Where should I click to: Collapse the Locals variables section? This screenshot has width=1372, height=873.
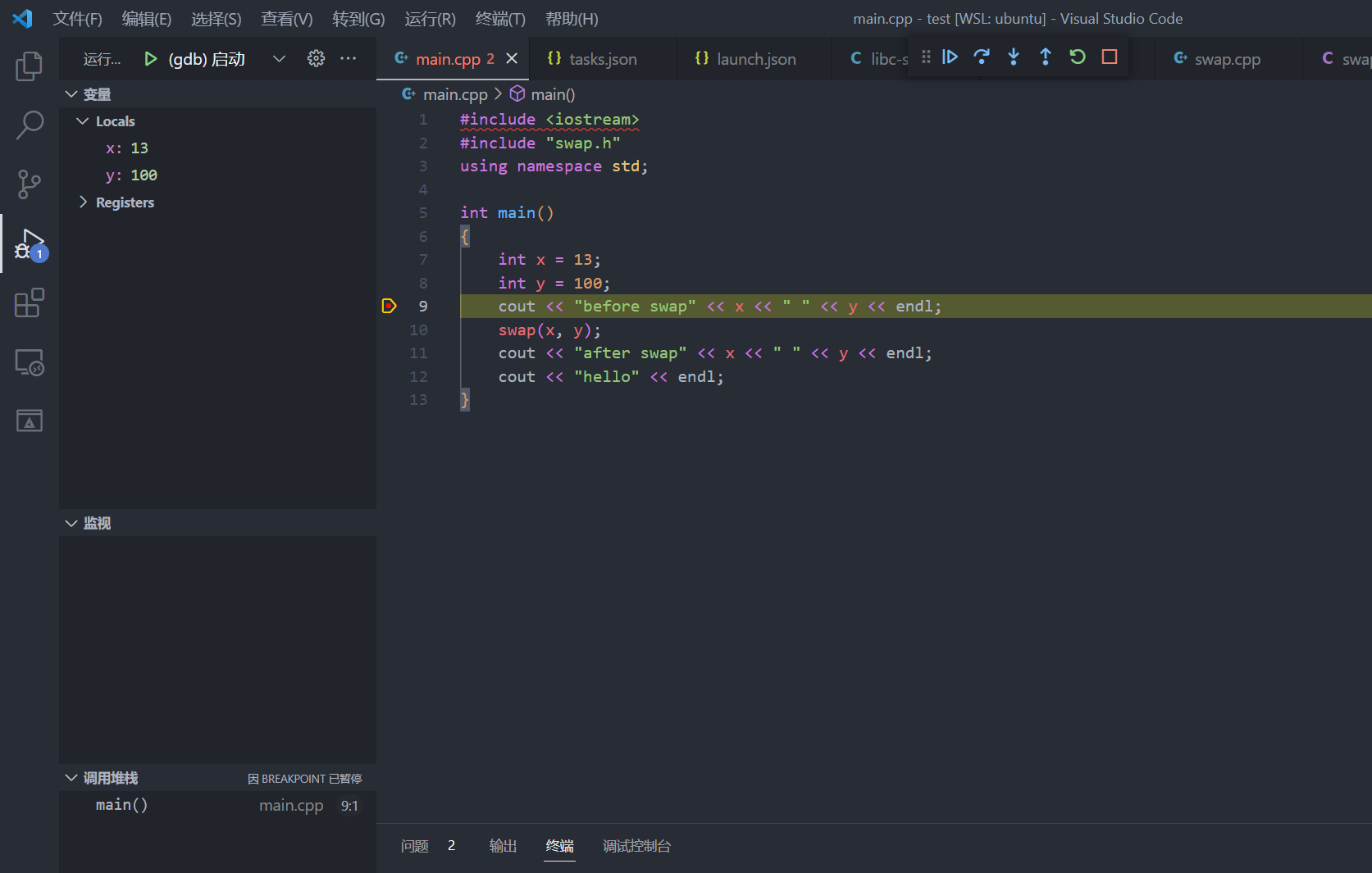(x=82, y=120)
